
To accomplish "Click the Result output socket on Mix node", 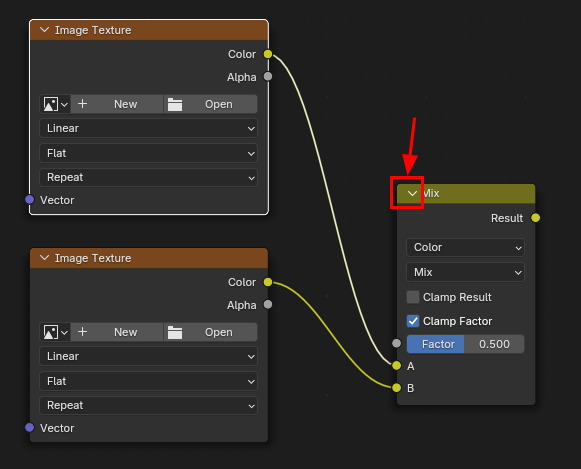I will 535,218.
